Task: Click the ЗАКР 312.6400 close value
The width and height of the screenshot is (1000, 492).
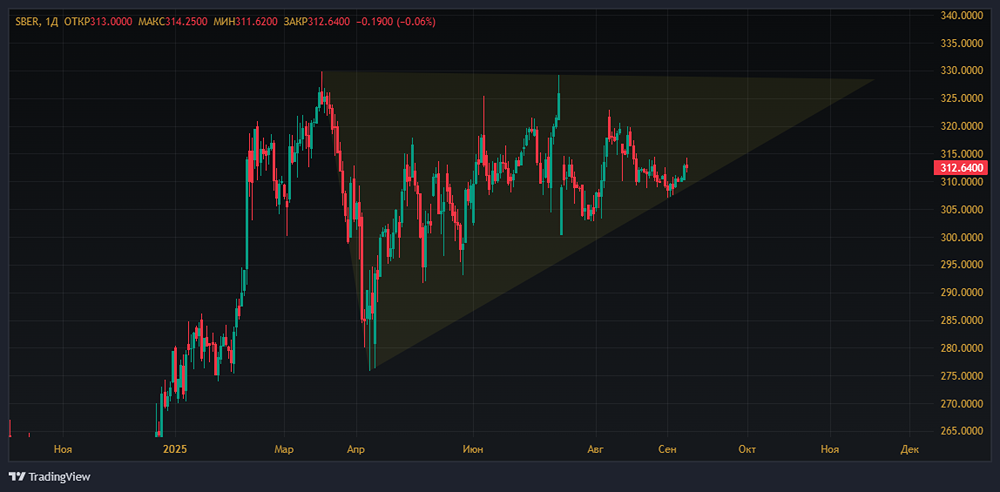Action: pos(316,22)
